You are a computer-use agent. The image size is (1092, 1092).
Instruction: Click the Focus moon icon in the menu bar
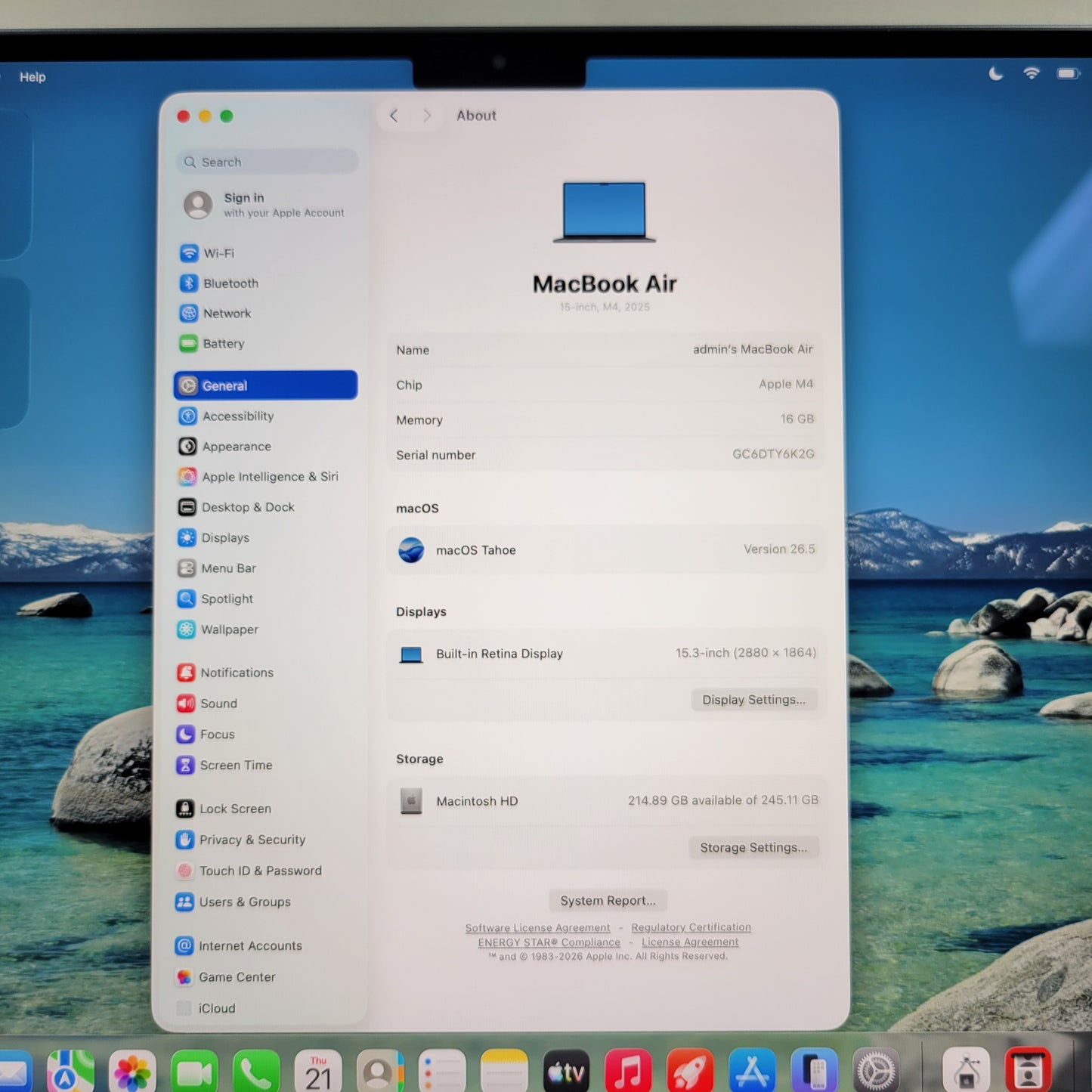(x=996, y=73)
